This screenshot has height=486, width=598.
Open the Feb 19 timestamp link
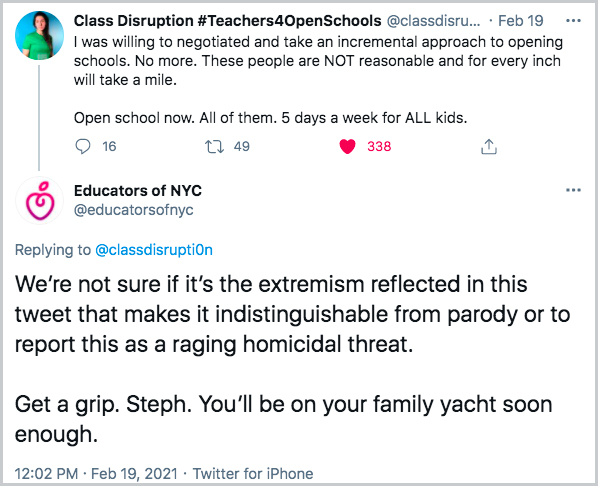click(521, 21)
